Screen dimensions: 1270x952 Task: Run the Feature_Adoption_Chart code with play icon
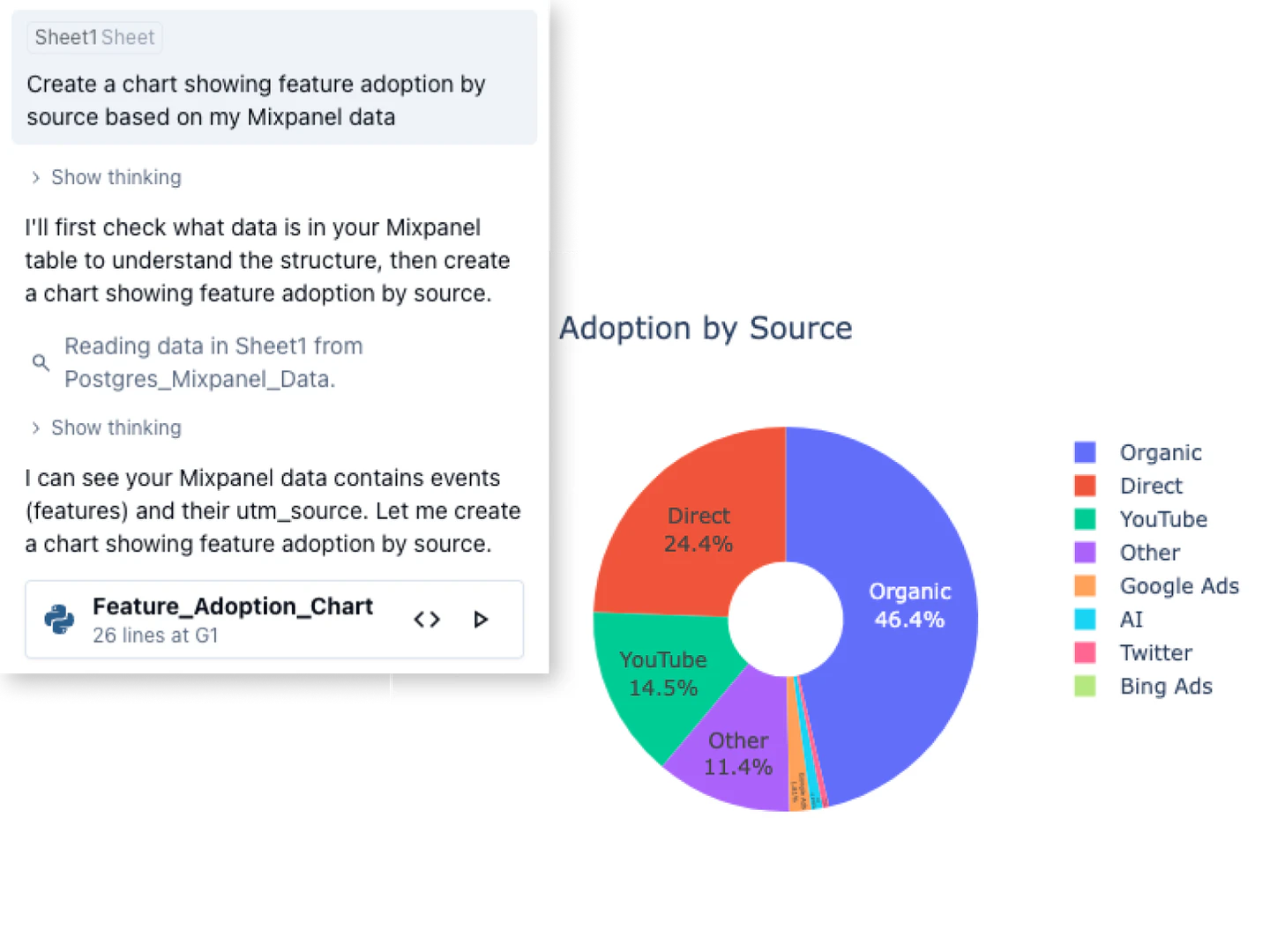(x=481, y=620)
